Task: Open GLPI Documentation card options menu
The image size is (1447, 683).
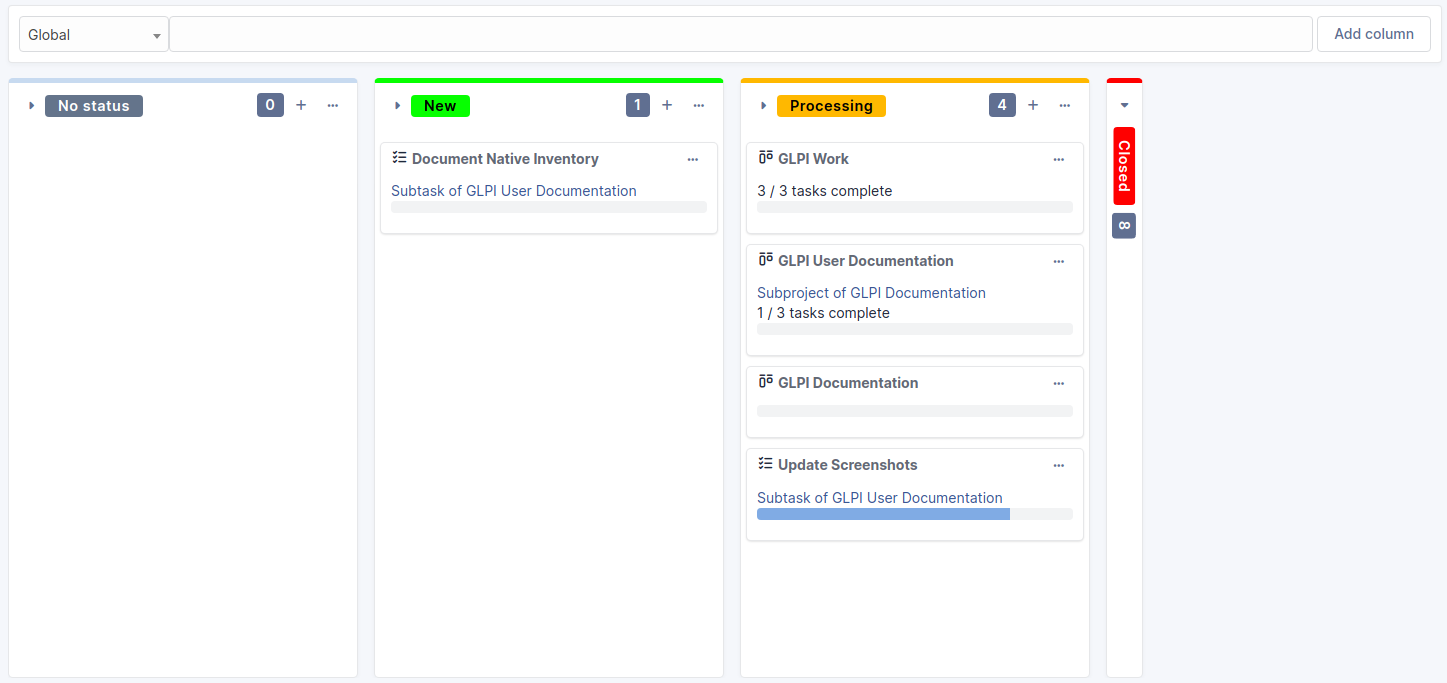Action: (1059, 383)
